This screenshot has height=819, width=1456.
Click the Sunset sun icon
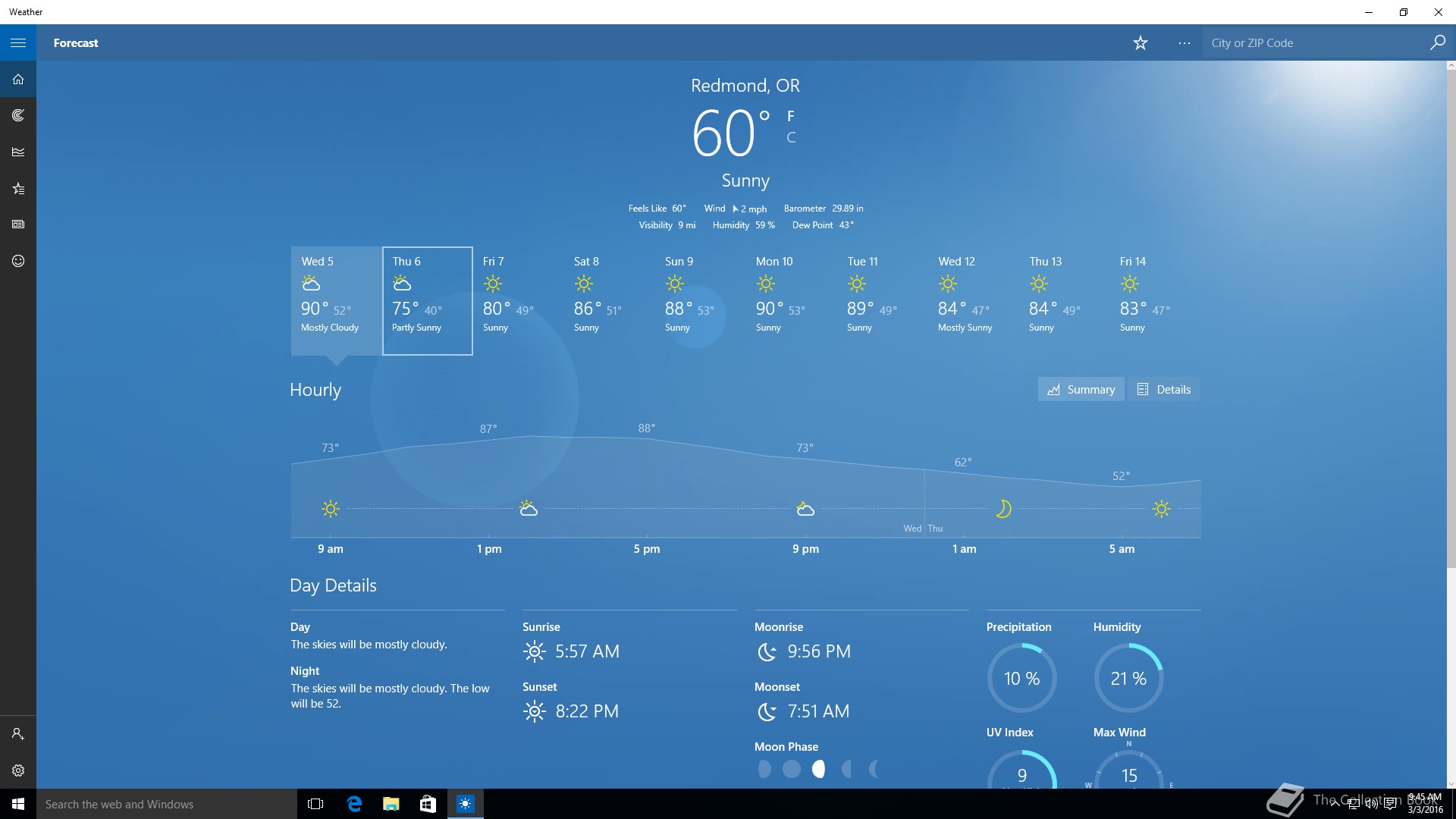[x=535, y=711]
